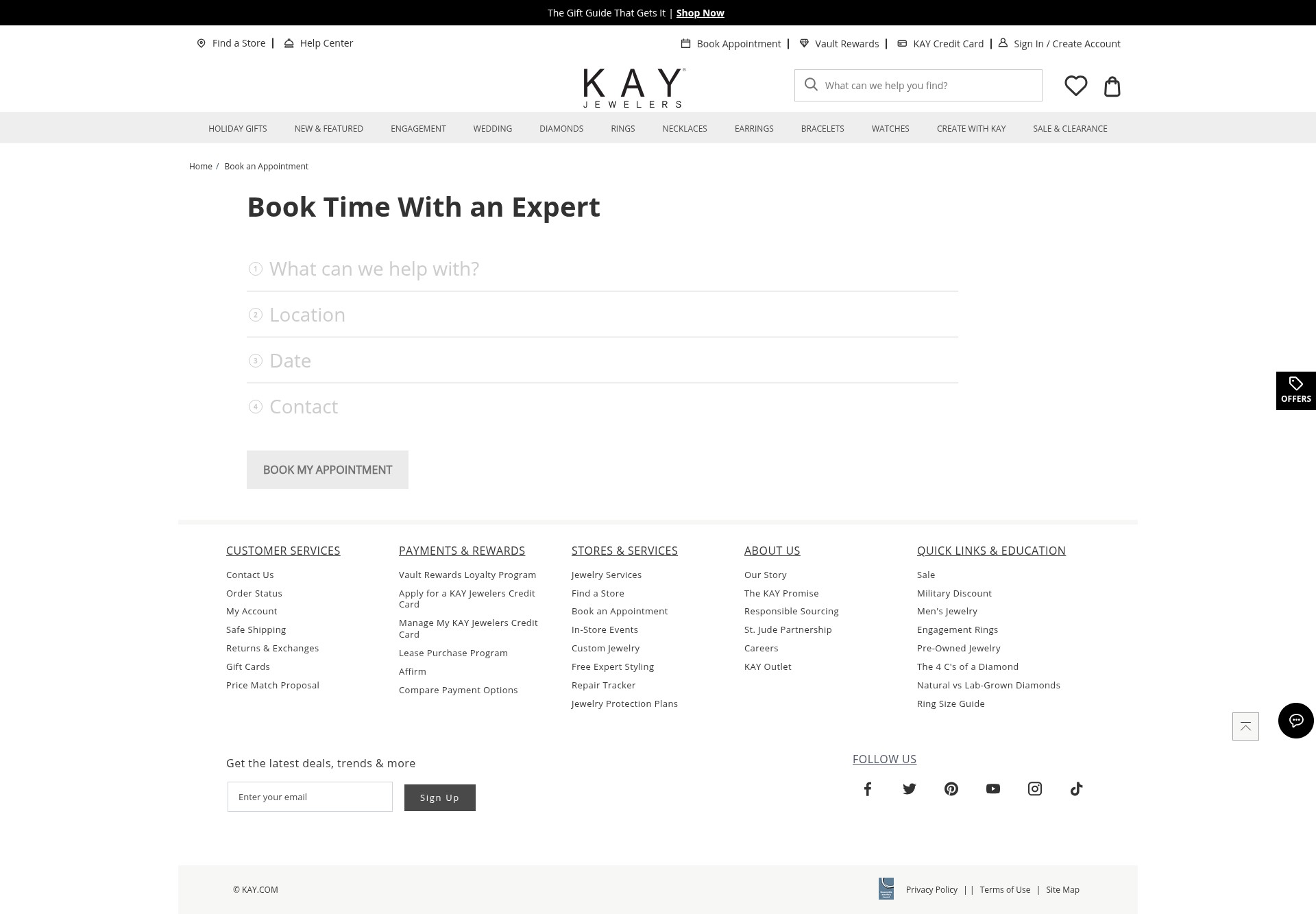
Task: Open the Order Status footer link
Action: (254, 593)
